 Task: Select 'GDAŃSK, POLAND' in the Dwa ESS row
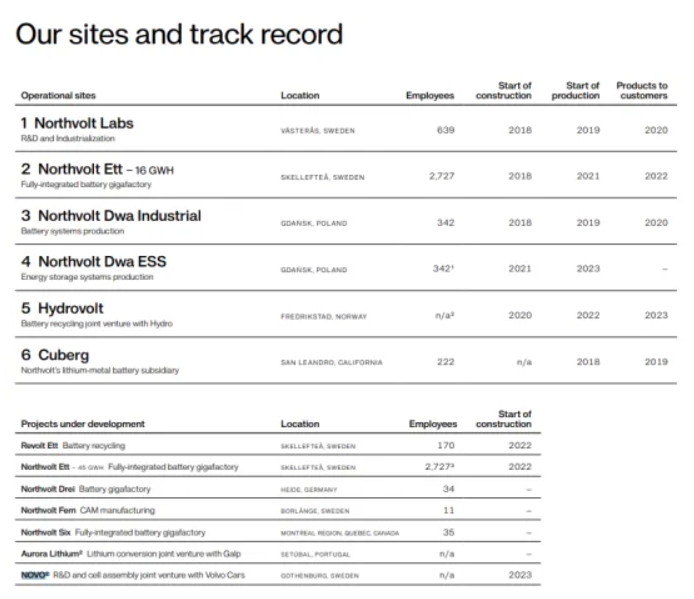tap(313, 270)
